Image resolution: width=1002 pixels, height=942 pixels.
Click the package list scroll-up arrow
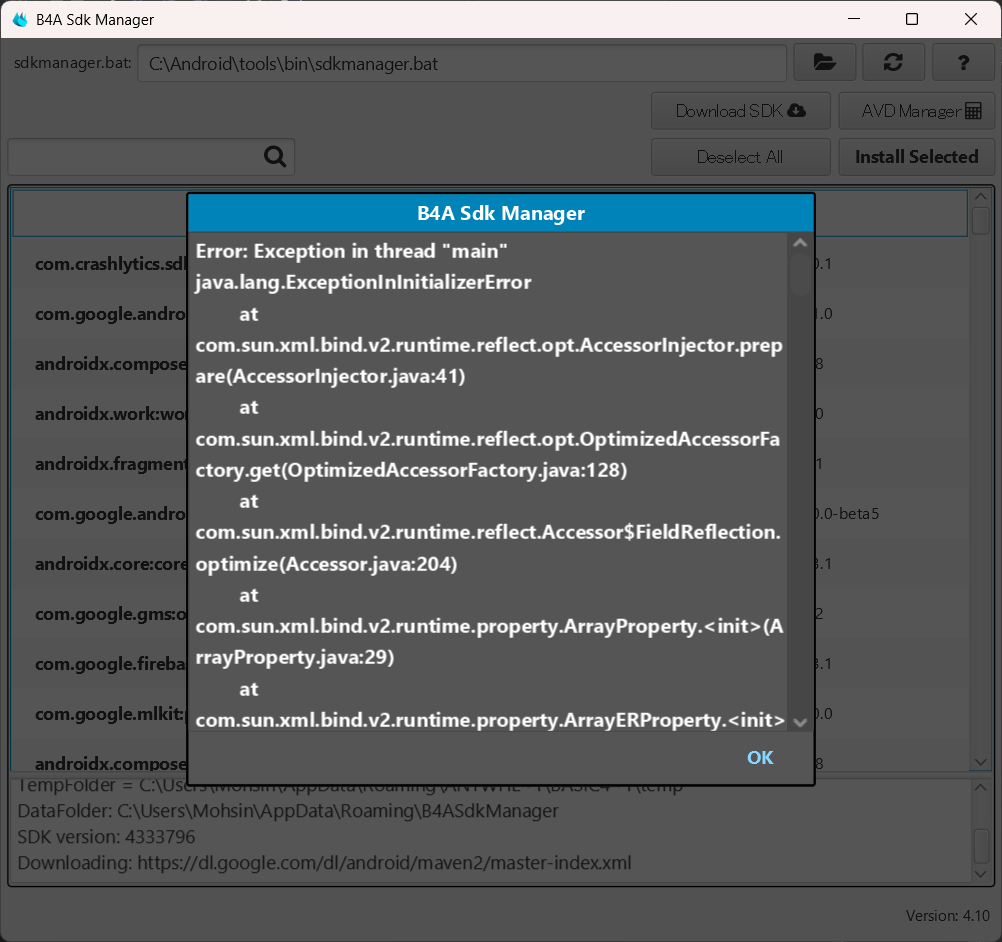981,196
